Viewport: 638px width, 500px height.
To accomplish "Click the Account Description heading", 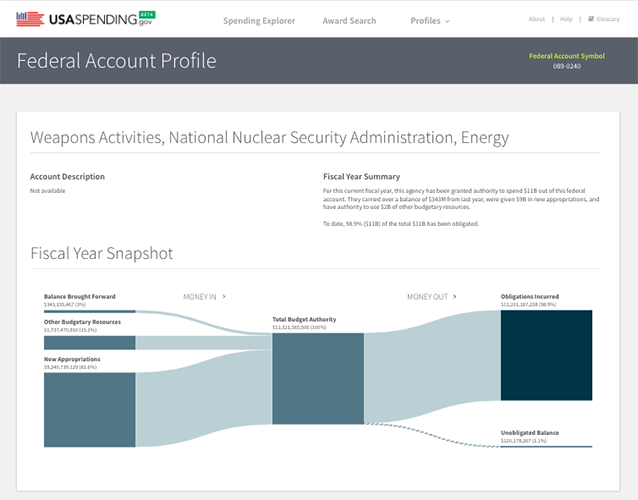I will click(68, 177).
